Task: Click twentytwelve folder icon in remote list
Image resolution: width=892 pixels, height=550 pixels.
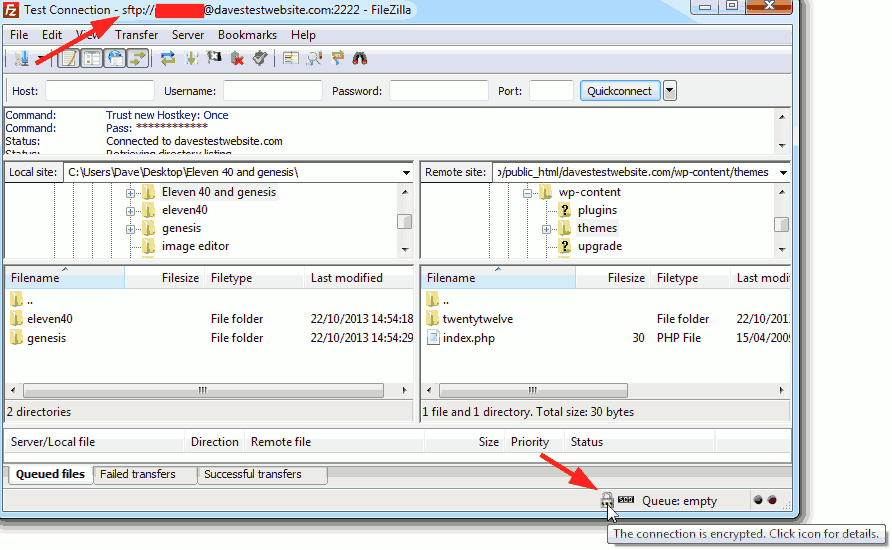Action: 432,319
